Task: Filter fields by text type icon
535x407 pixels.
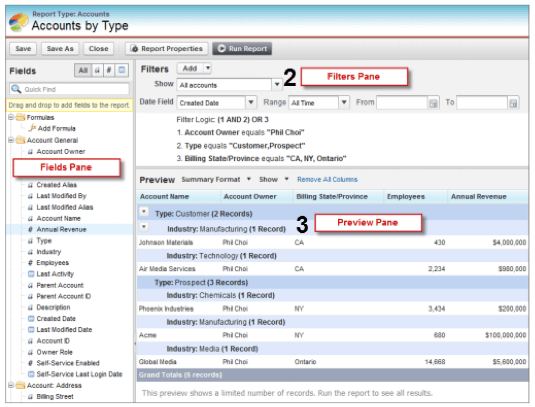Action: (x=97, y=70)
